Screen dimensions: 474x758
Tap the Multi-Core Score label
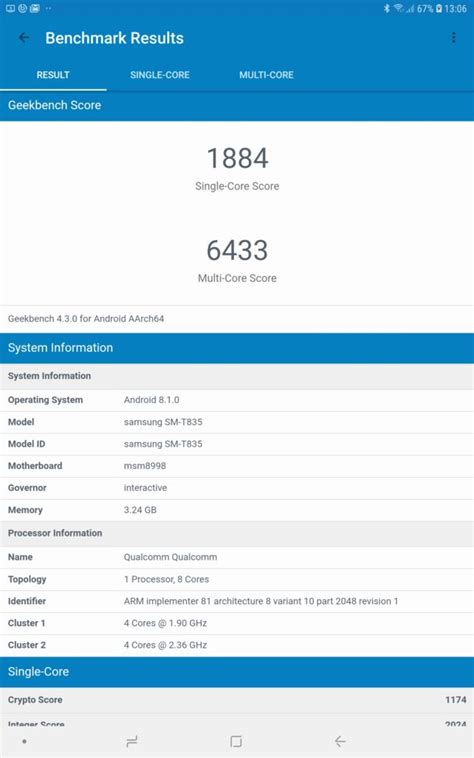237,278
